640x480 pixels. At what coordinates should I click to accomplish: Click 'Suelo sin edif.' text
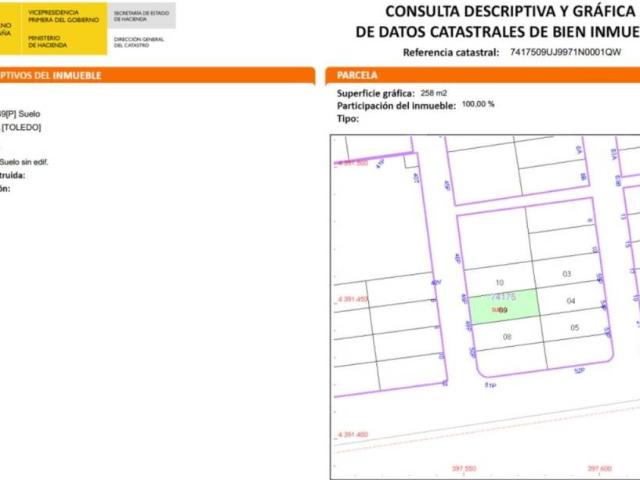click(x=24, y=162)
